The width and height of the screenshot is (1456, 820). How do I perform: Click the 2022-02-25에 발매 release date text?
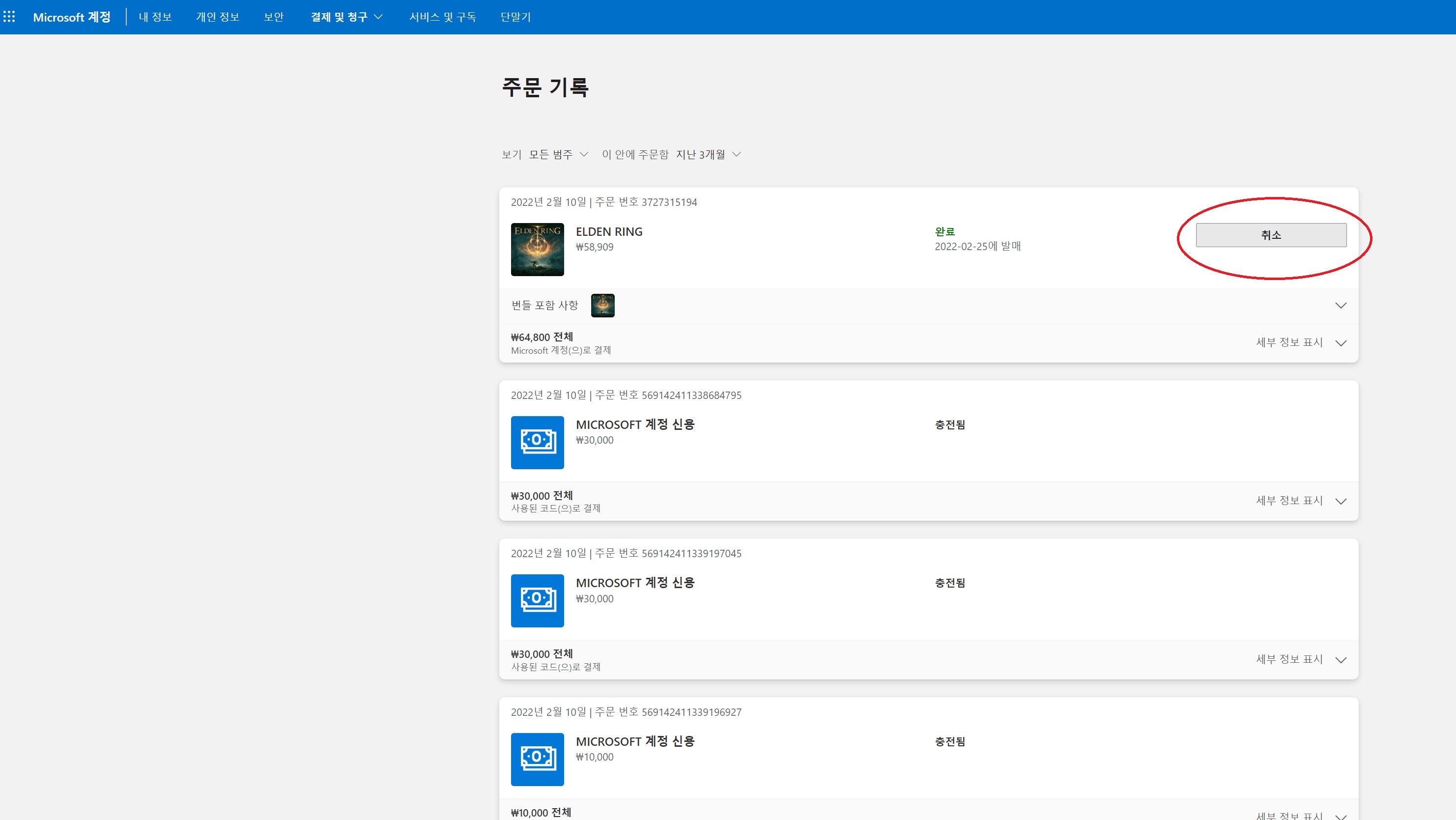pyautogui.click(x=977, y=247)
